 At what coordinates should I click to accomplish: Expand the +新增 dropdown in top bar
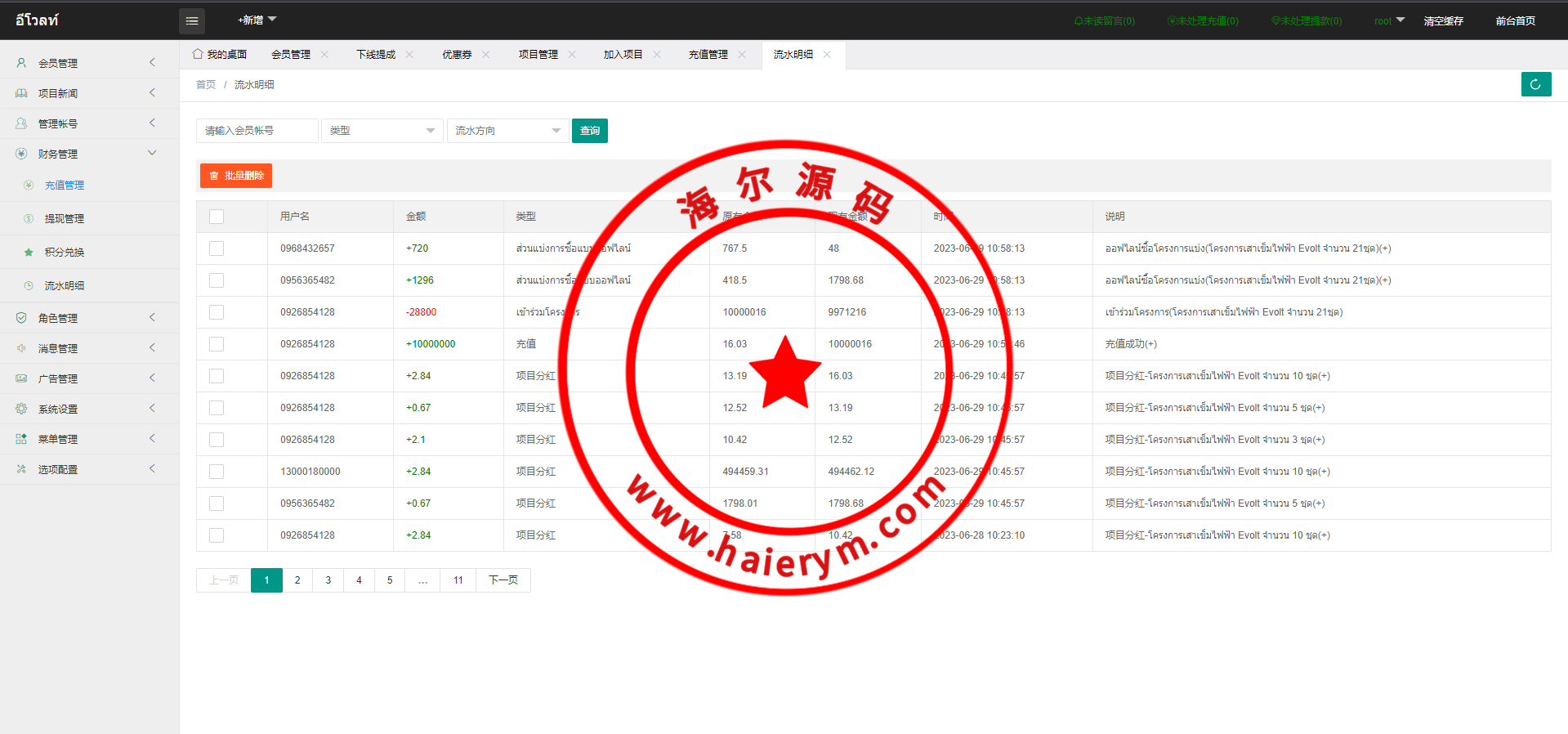coord(257,20)
